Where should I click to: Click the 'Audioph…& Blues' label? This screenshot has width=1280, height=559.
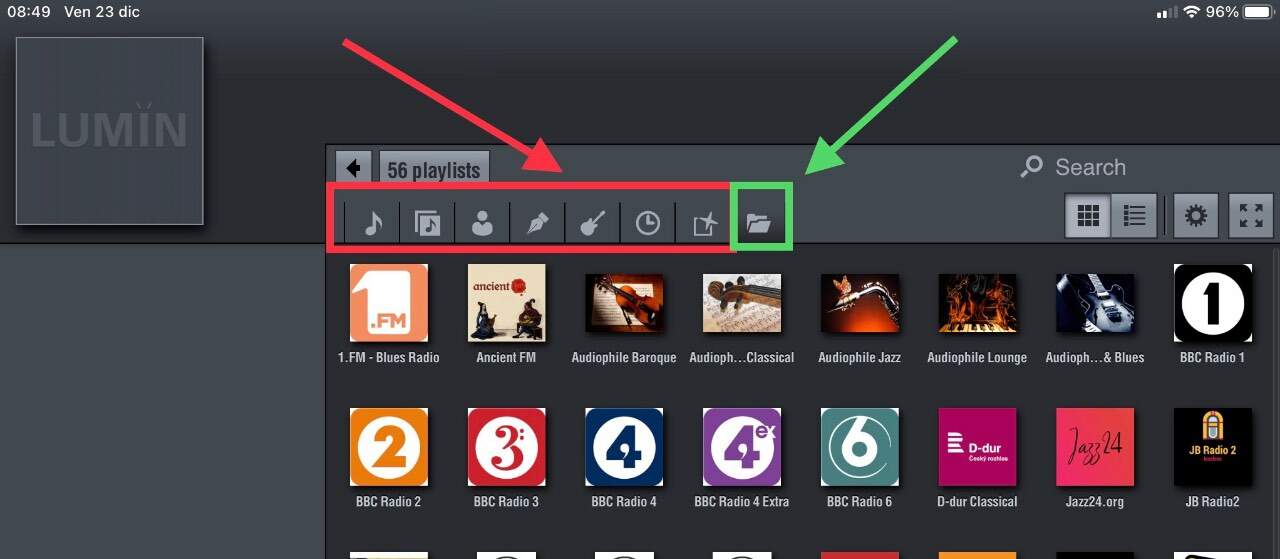pyautogui.click(x=1095, y=357)
